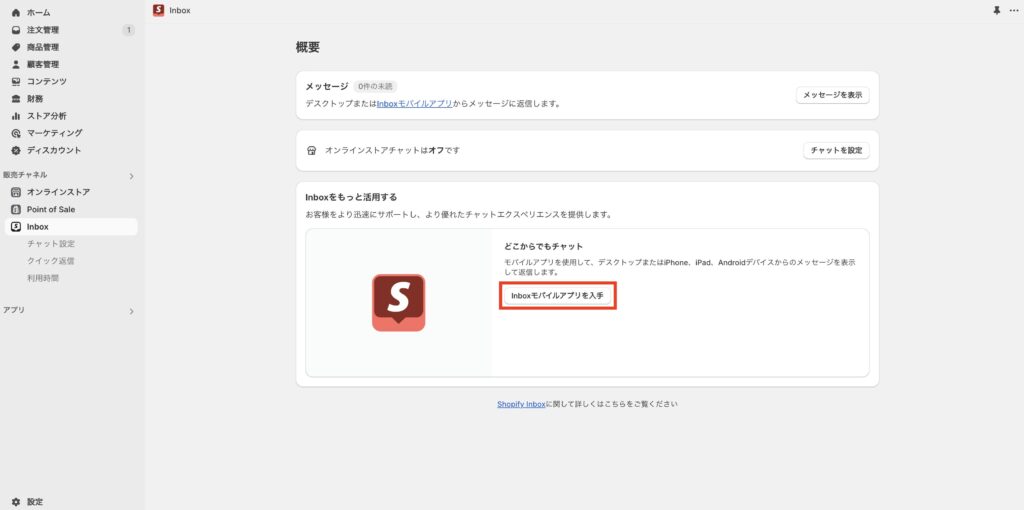Click the Inboxをもっと活用する heading
1024x510 pixels.
(x=351, y=197)
